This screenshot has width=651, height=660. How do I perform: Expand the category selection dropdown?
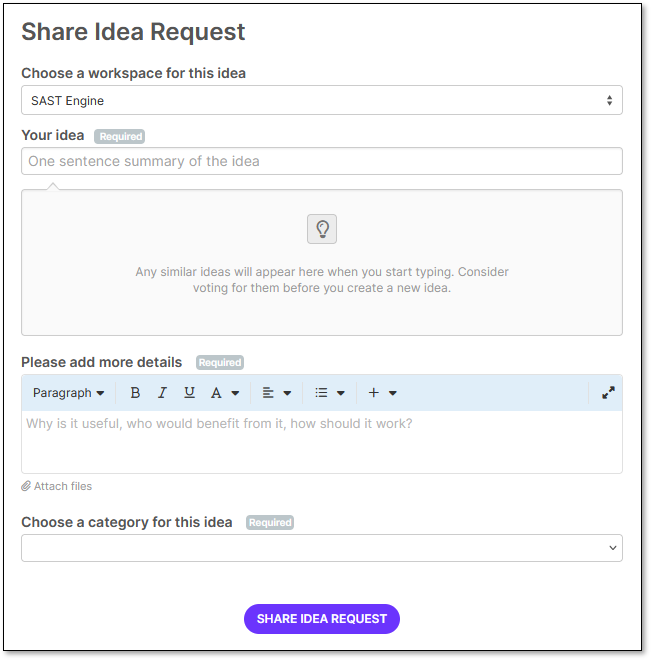point(322,548)
